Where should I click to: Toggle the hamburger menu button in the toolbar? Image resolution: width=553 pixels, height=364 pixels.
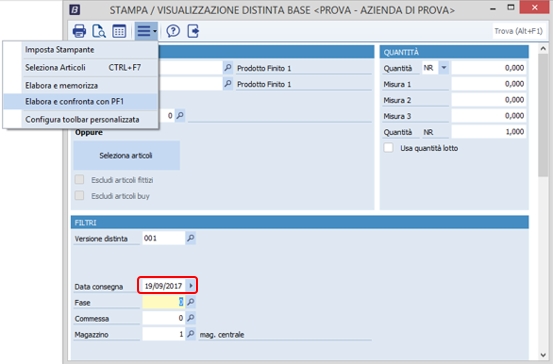point(146,31)
